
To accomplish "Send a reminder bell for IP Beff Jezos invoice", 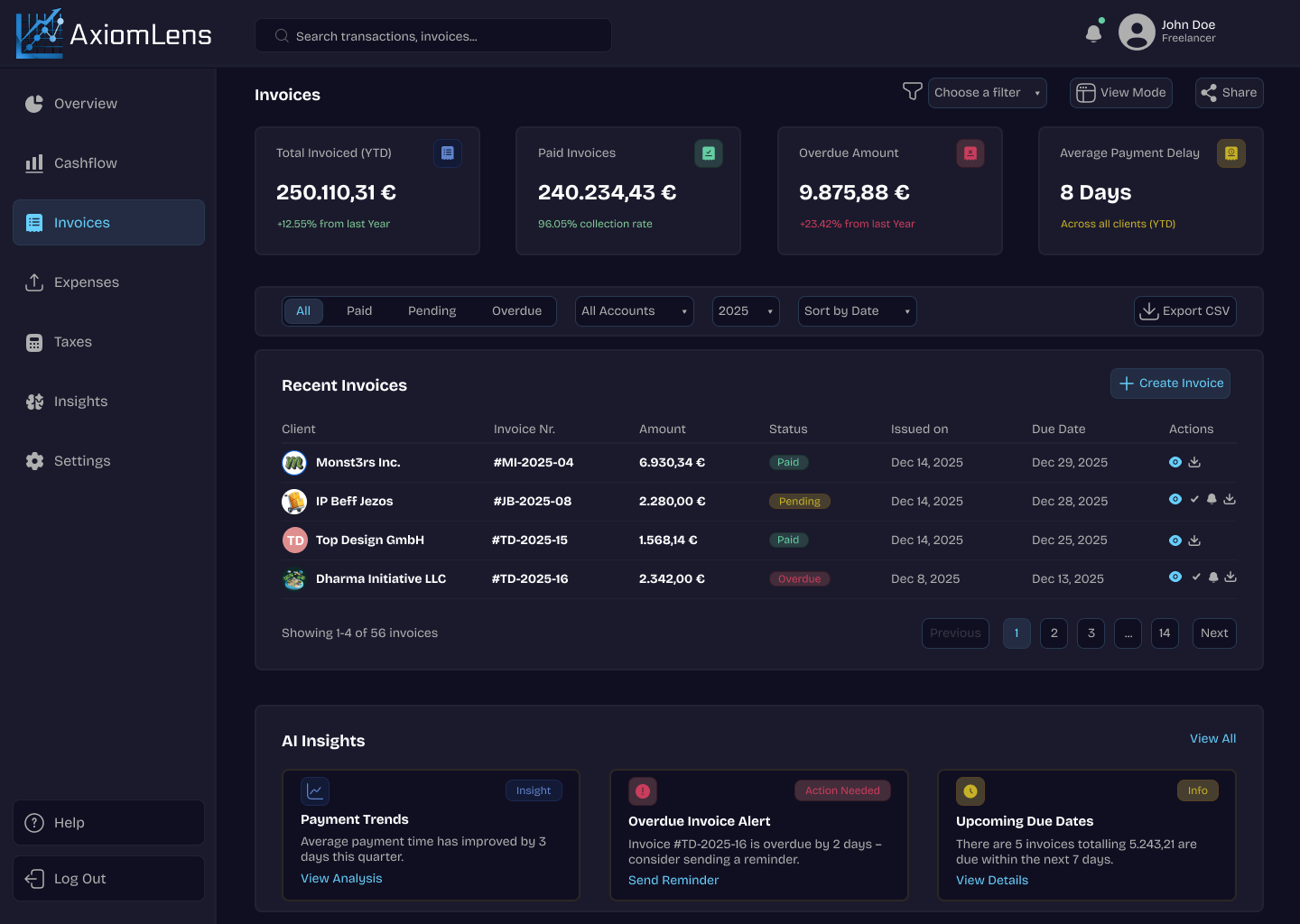I will tap(1212, 499).
